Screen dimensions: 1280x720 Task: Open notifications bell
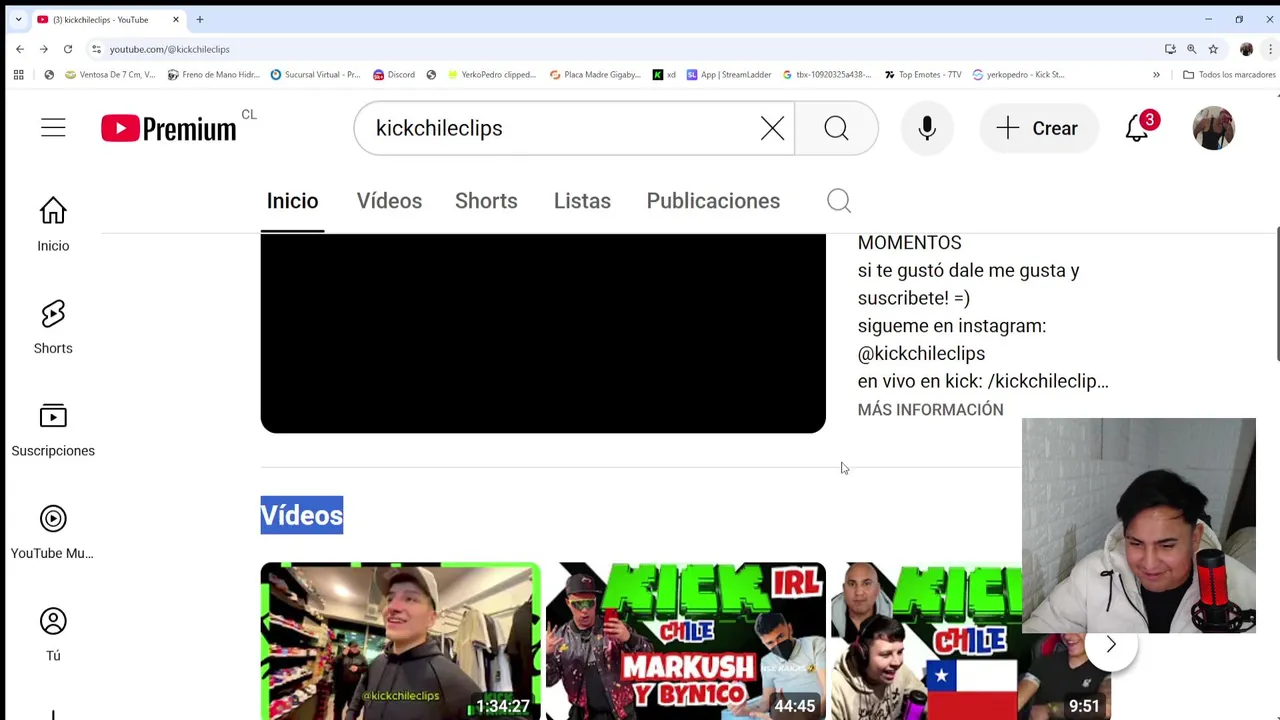(1137, 128)
